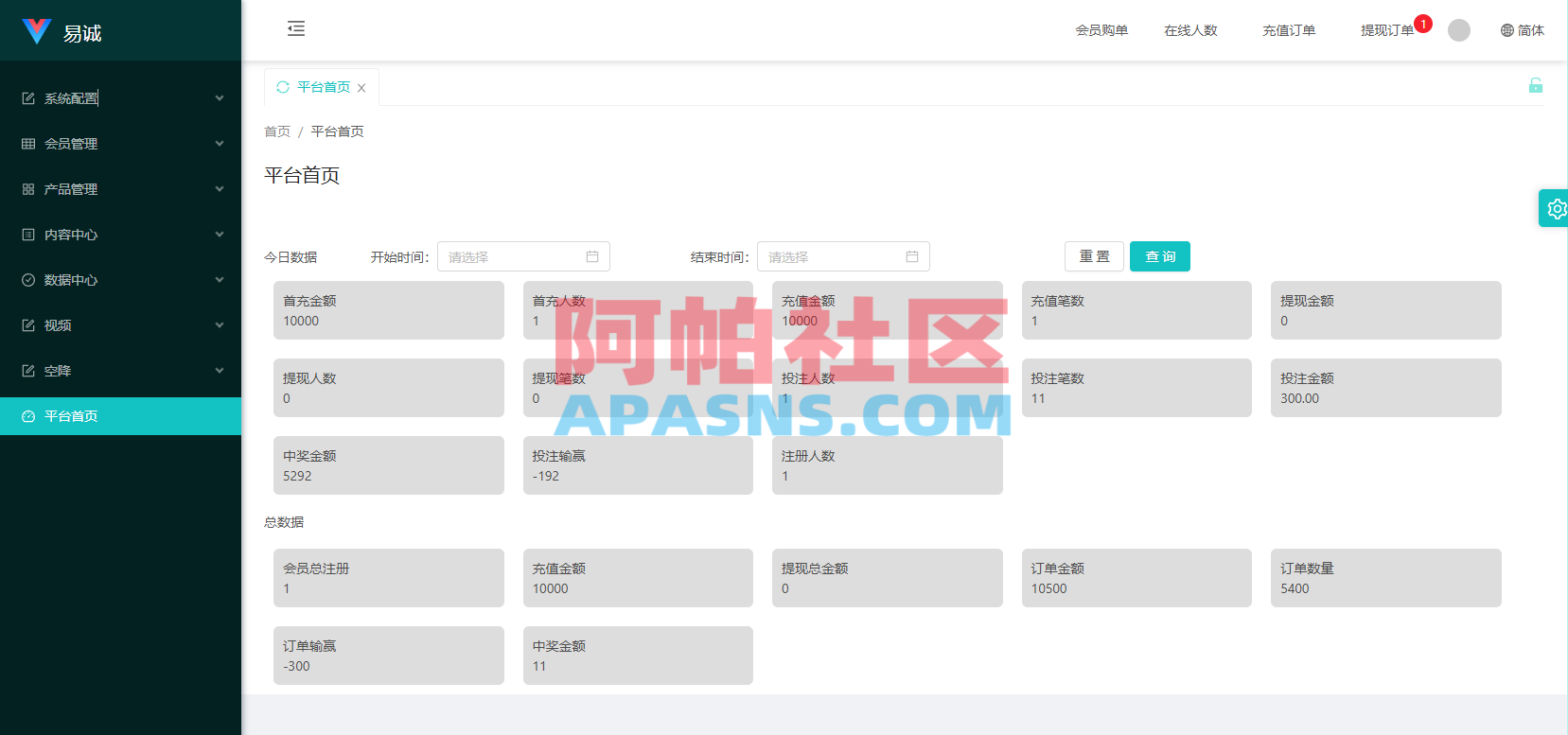This screenshot has height=735, width=1568.
Task: Click the 首页 breadcrumb link
Action: point(277,131)
